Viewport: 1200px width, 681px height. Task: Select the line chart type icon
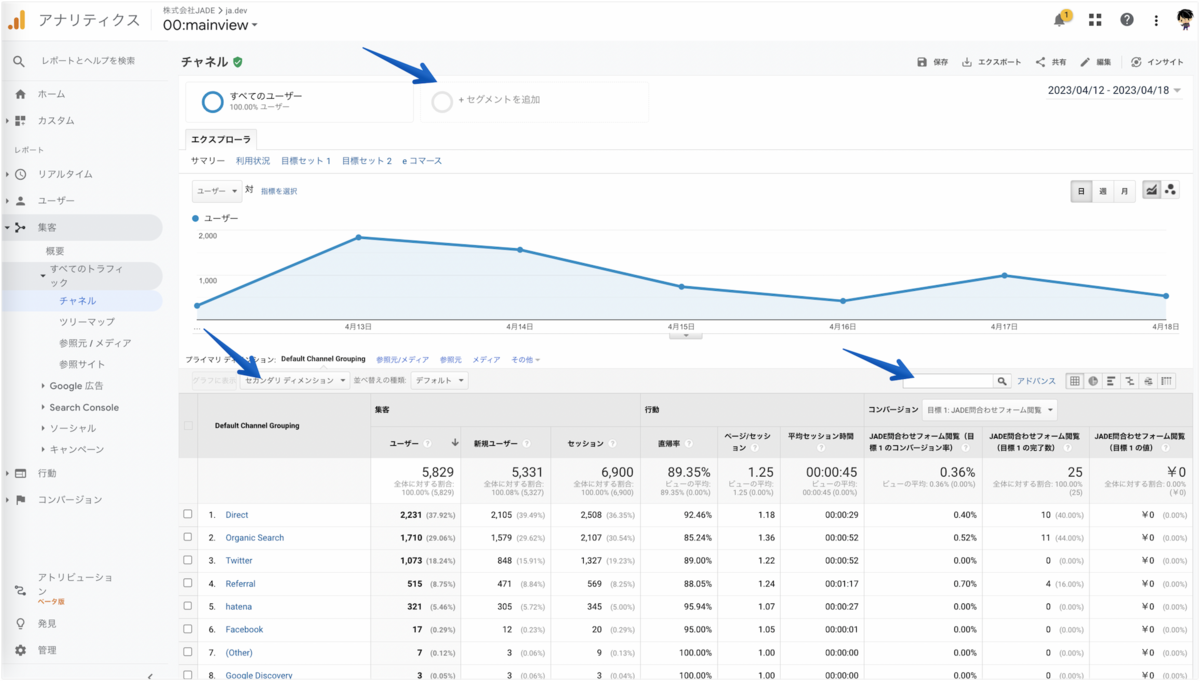[x=1152, y=190]
